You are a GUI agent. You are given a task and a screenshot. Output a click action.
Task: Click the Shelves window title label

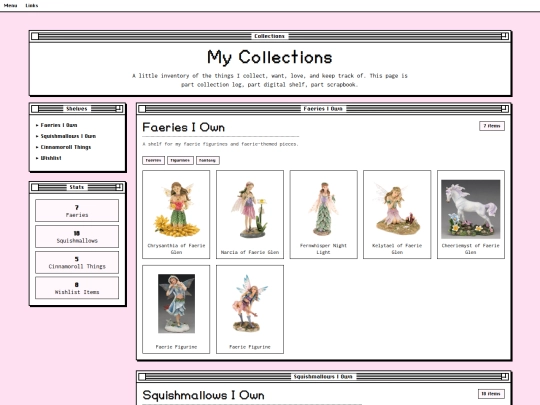[77, 109]
